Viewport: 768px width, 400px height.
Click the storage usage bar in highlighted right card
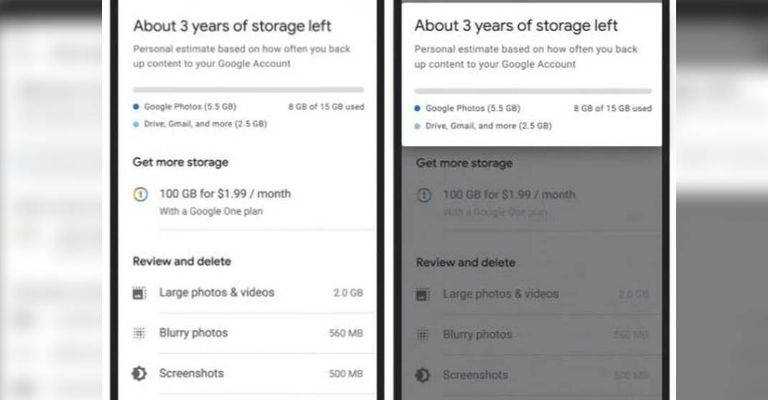click(532, 90)
